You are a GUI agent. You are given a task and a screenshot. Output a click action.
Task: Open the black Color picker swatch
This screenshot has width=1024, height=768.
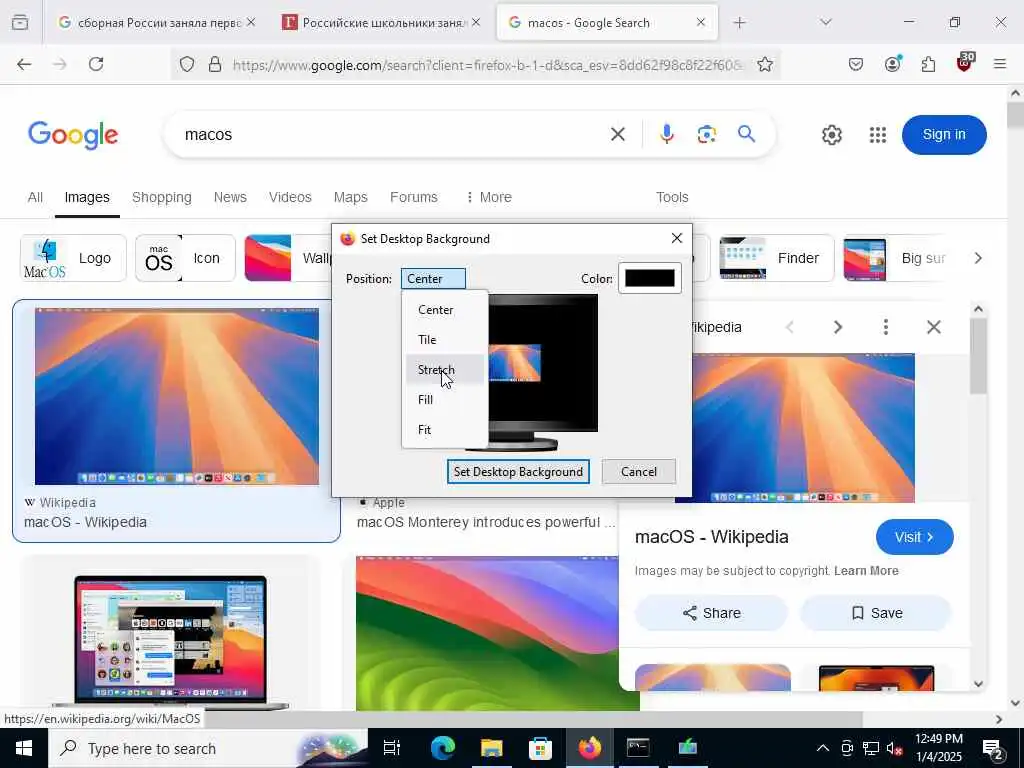[650, 278]
